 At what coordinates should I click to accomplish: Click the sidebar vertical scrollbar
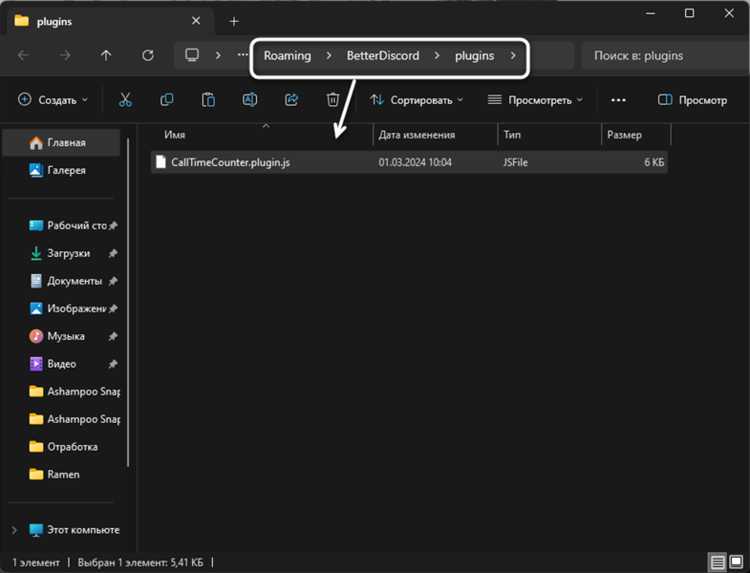(128, 301)
